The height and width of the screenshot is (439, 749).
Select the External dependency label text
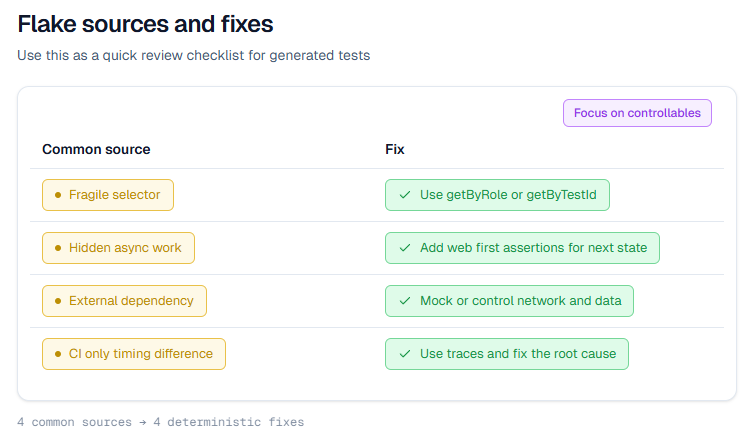pos(131,301)
